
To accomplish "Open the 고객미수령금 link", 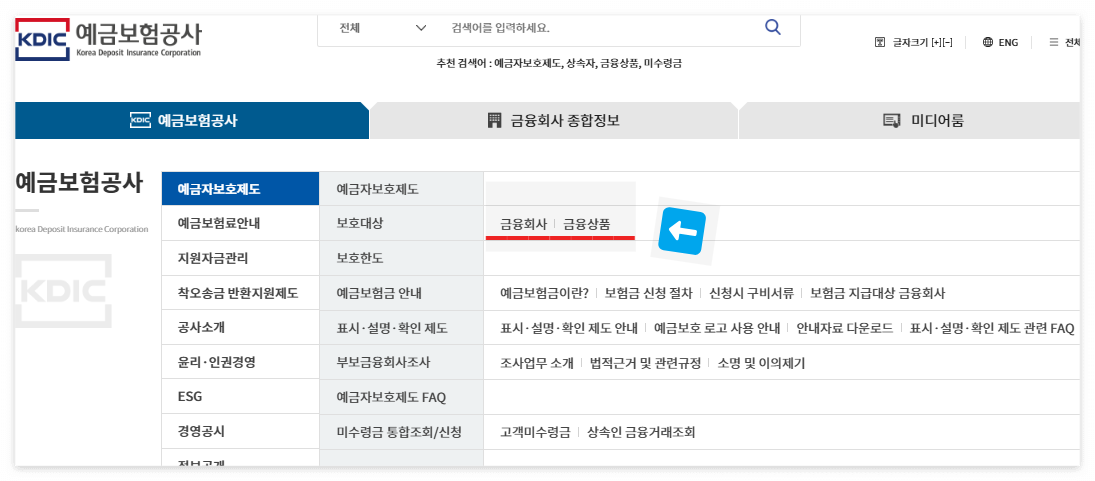I will 536,432.
